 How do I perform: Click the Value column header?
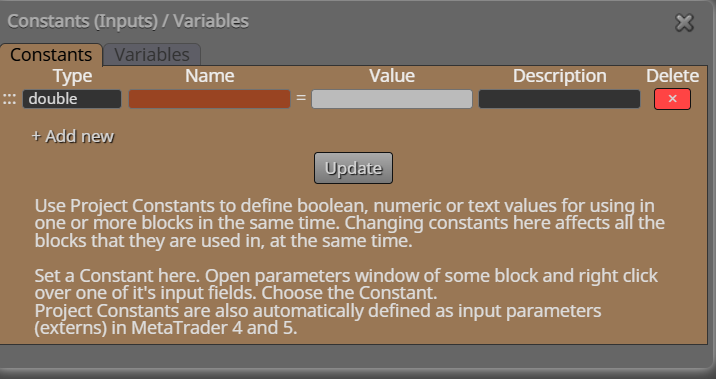pos(392,76)
